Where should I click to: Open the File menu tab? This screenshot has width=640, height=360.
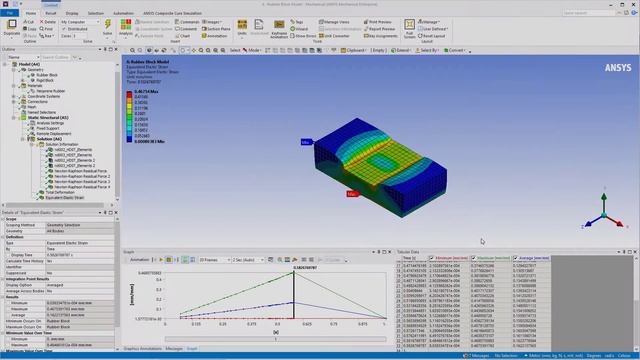click(9, 13)
